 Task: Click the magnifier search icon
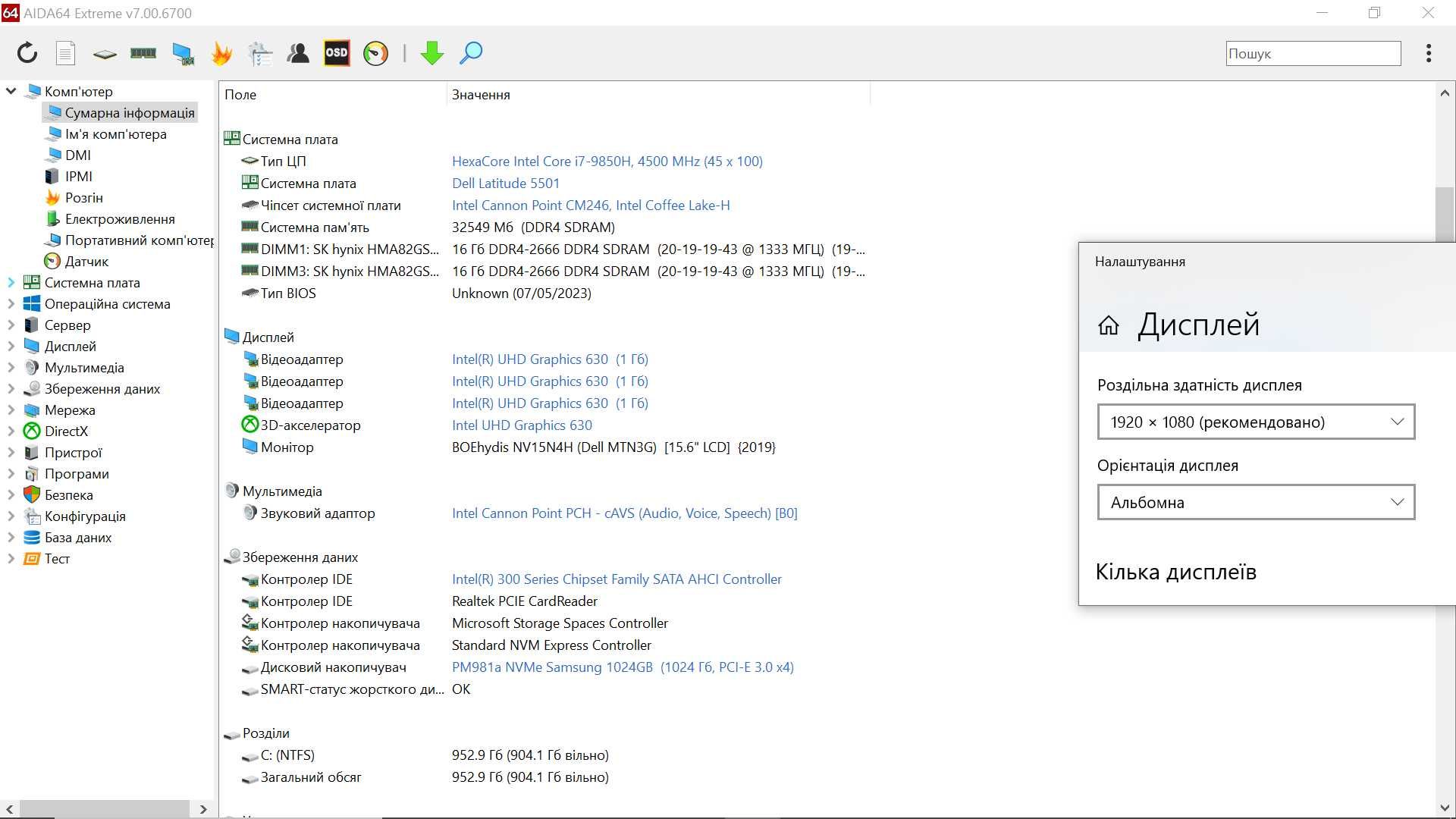point(471,53)
